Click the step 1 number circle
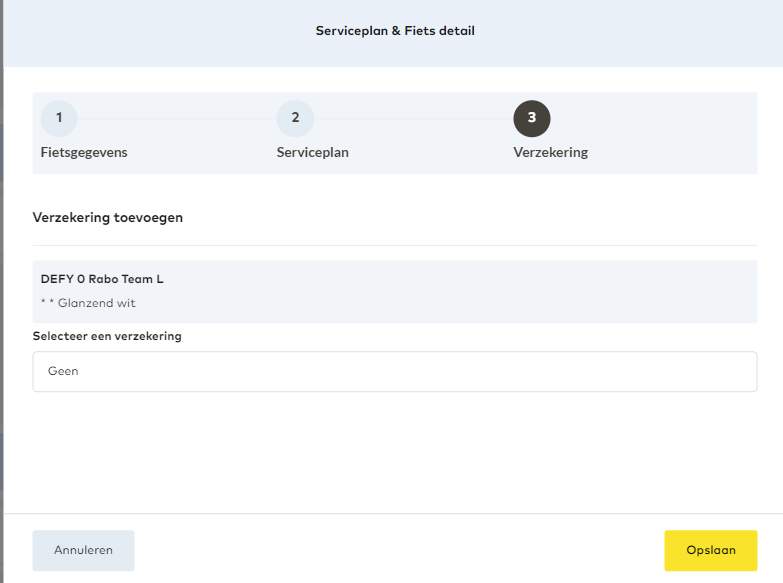Image resolution: width=783 pixels, height=583 pixels. 59,118
